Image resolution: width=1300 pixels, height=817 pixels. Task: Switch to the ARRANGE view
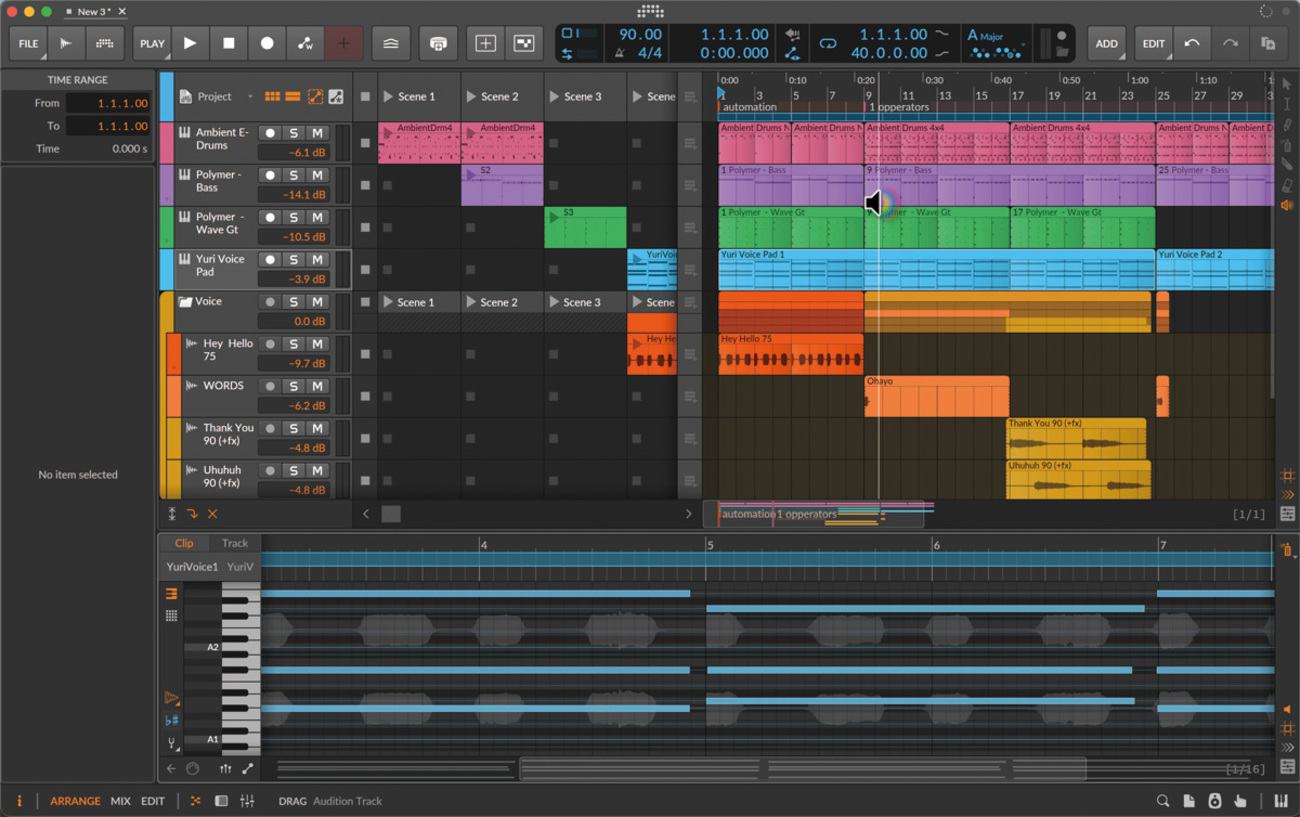click(x=75, y=801)
